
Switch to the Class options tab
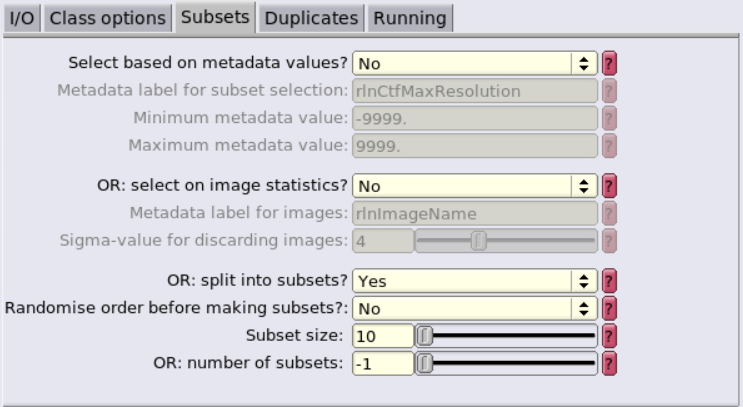pos(108,18)
